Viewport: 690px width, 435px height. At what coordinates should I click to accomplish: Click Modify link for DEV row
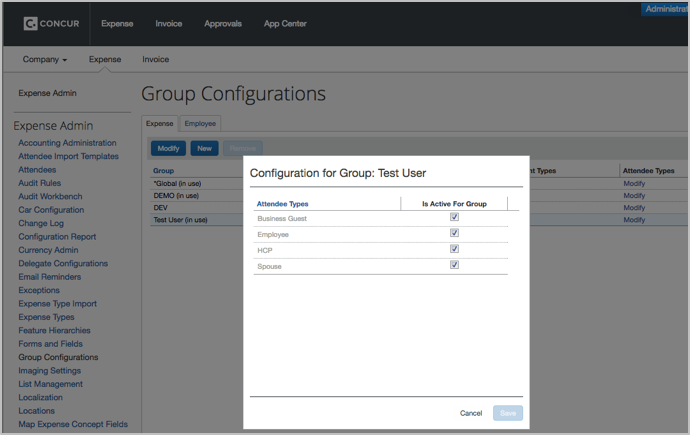[x=634, y=207]
